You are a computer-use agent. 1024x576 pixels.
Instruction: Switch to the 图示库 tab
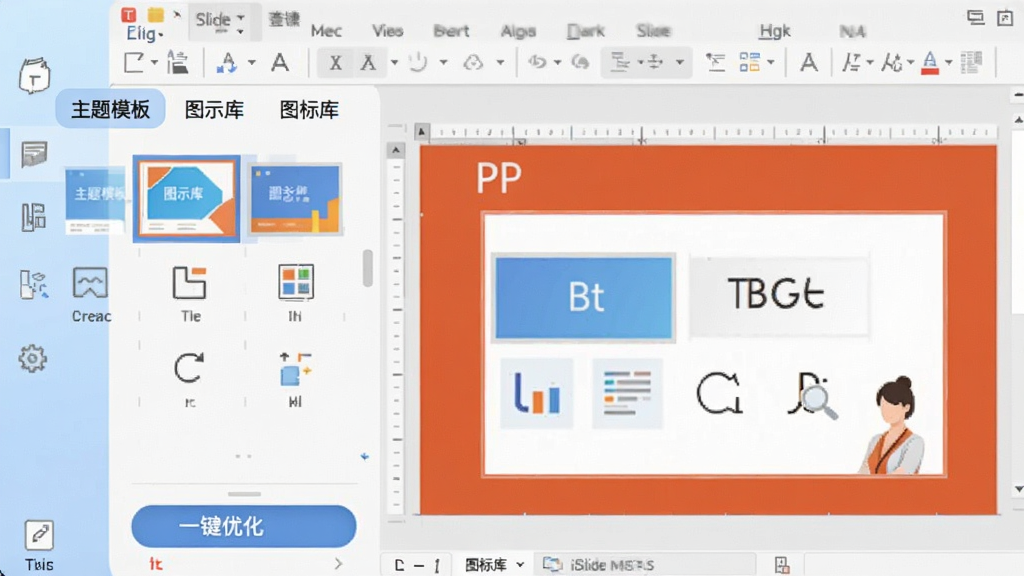tap(214, 110)
